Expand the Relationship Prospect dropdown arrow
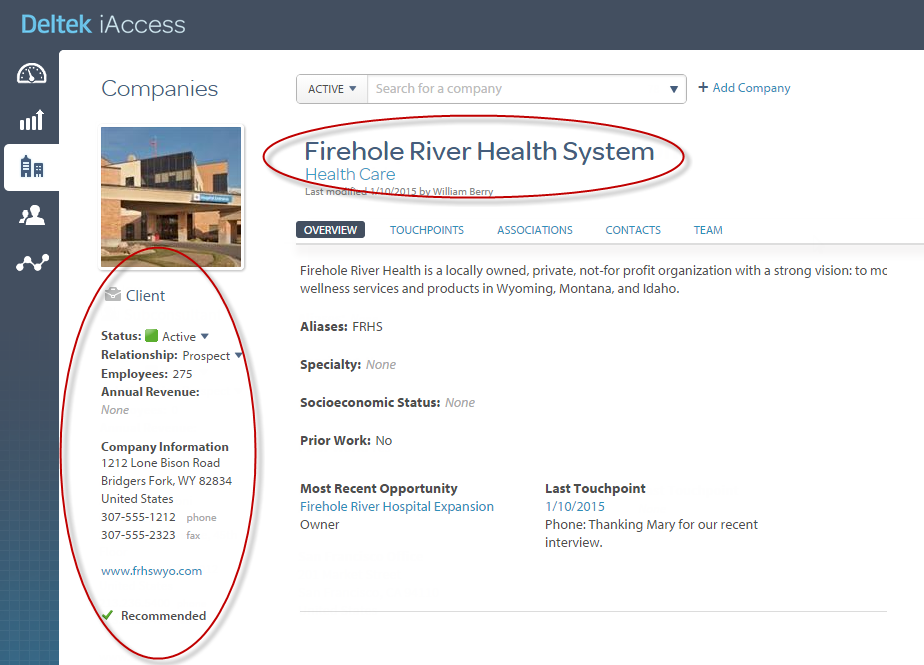This screenshot has width=924, height=665. pos(238,356)
